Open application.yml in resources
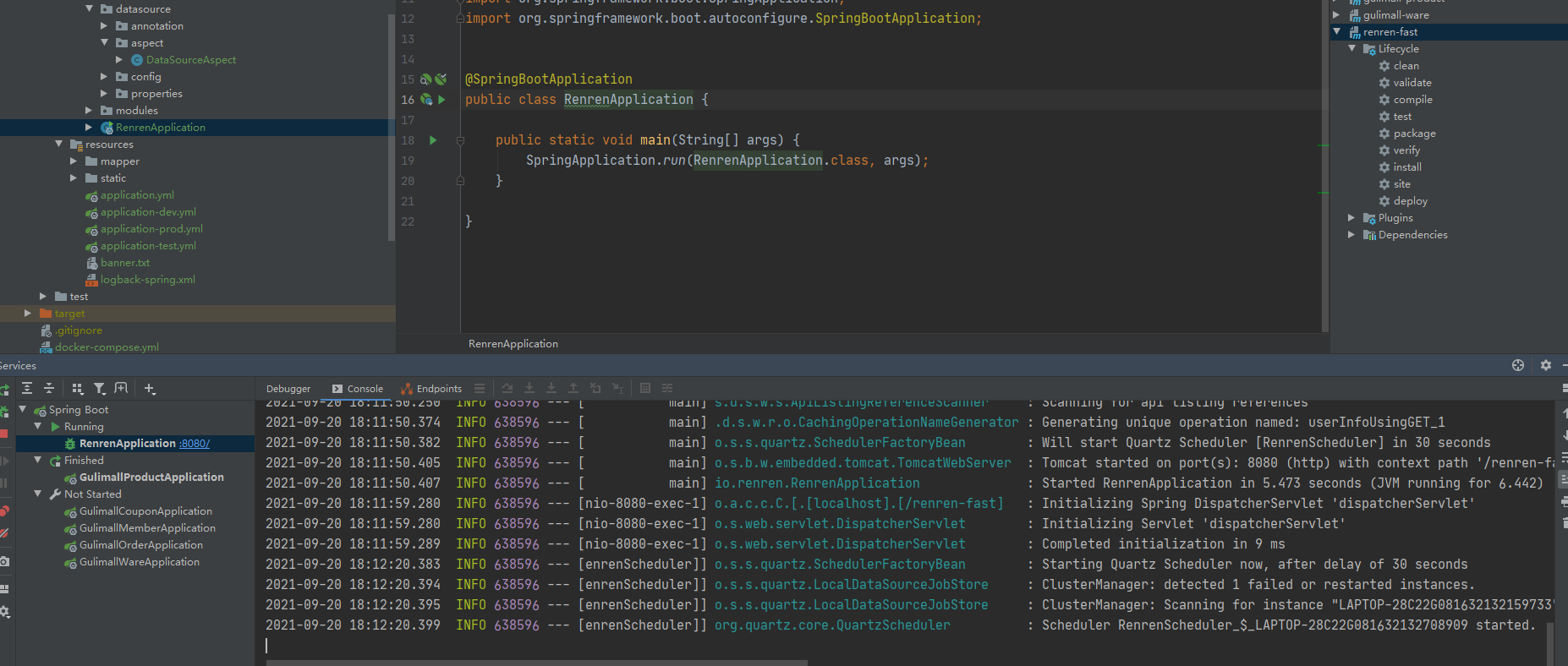The height and width of the screenshot is (666, 1568). (137, 195)
